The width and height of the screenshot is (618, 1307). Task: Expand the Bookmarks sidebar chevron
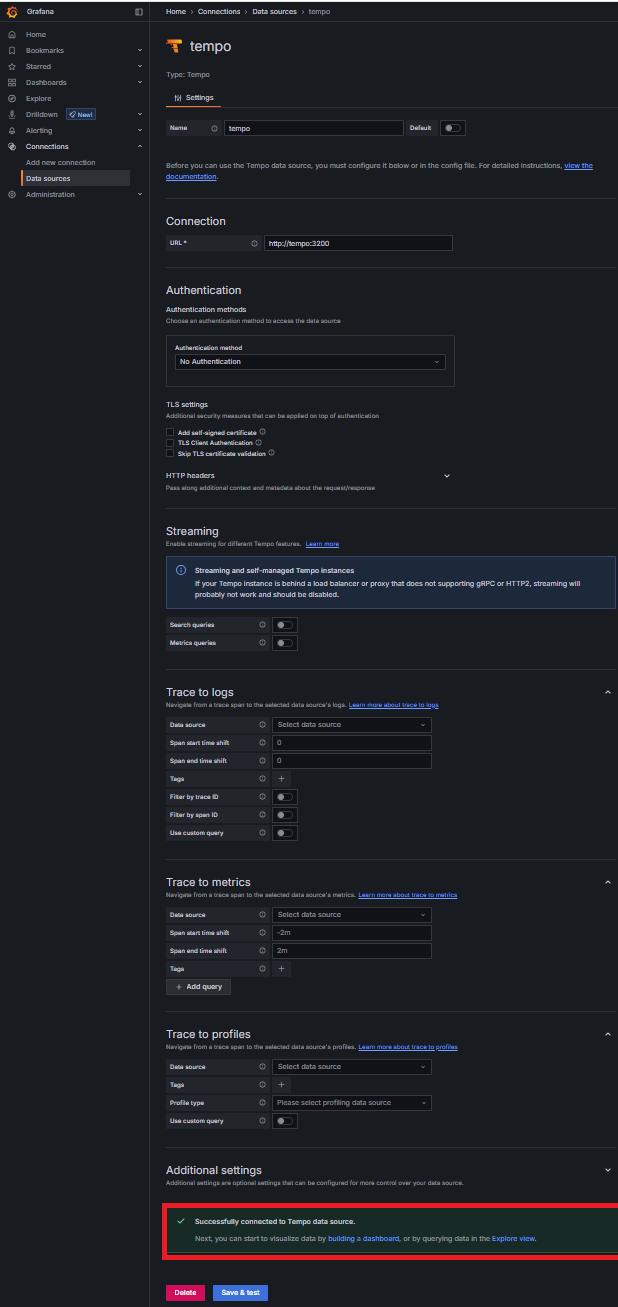pyautogui.click(x=139, y=50)
